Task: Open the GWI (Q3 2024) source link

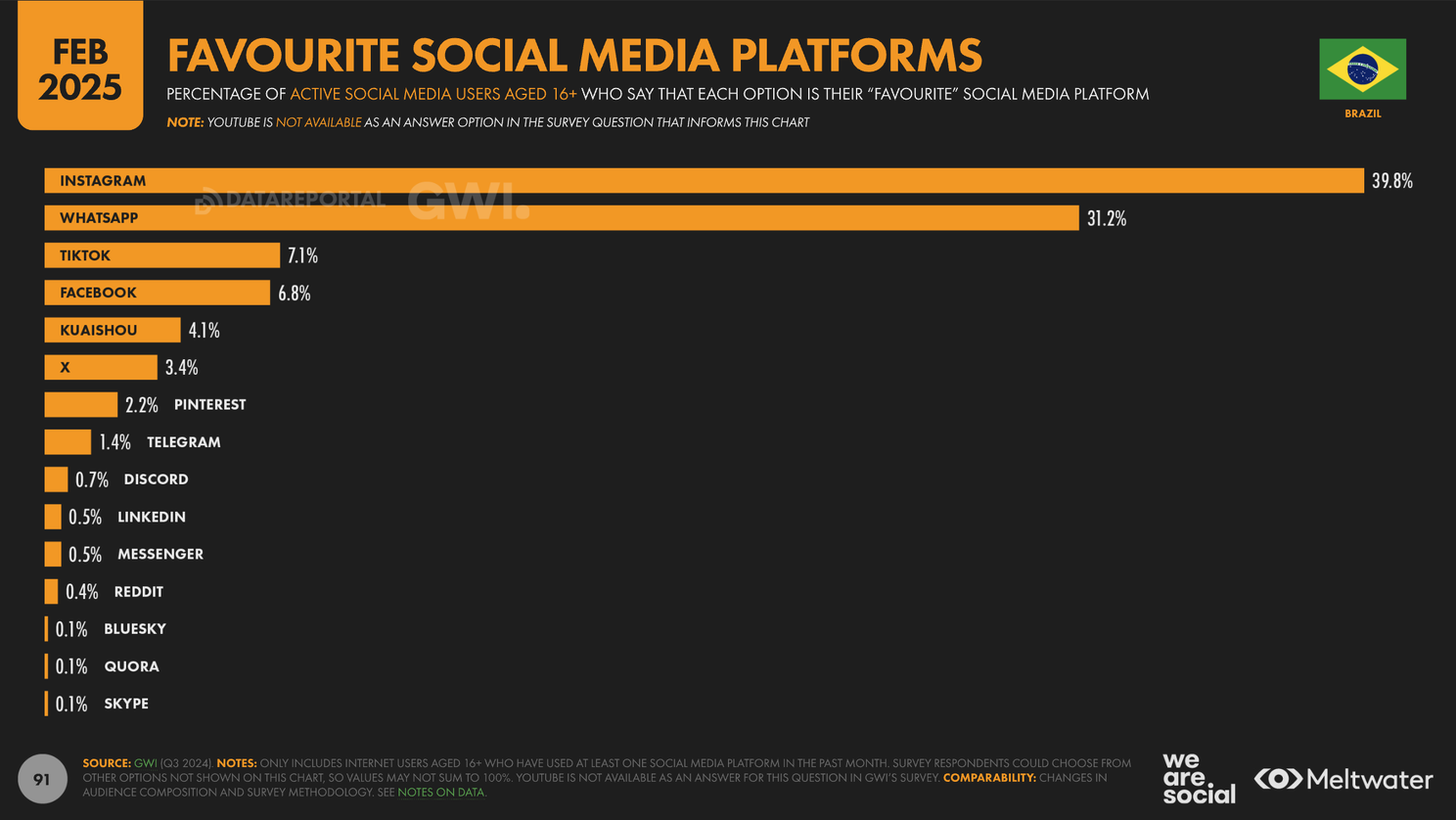Action: (x=145, y=762)
